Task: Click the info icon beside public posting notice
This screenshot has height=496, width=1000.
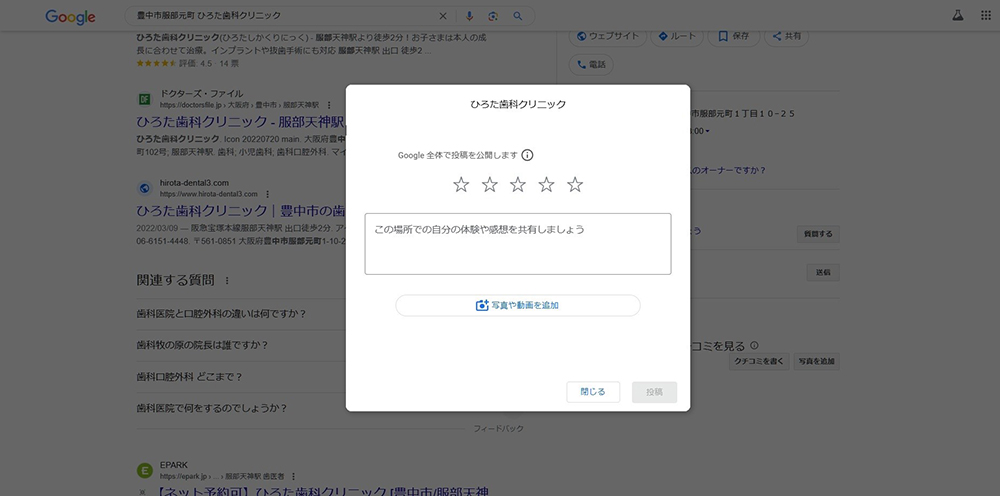Action: [527, 155]
